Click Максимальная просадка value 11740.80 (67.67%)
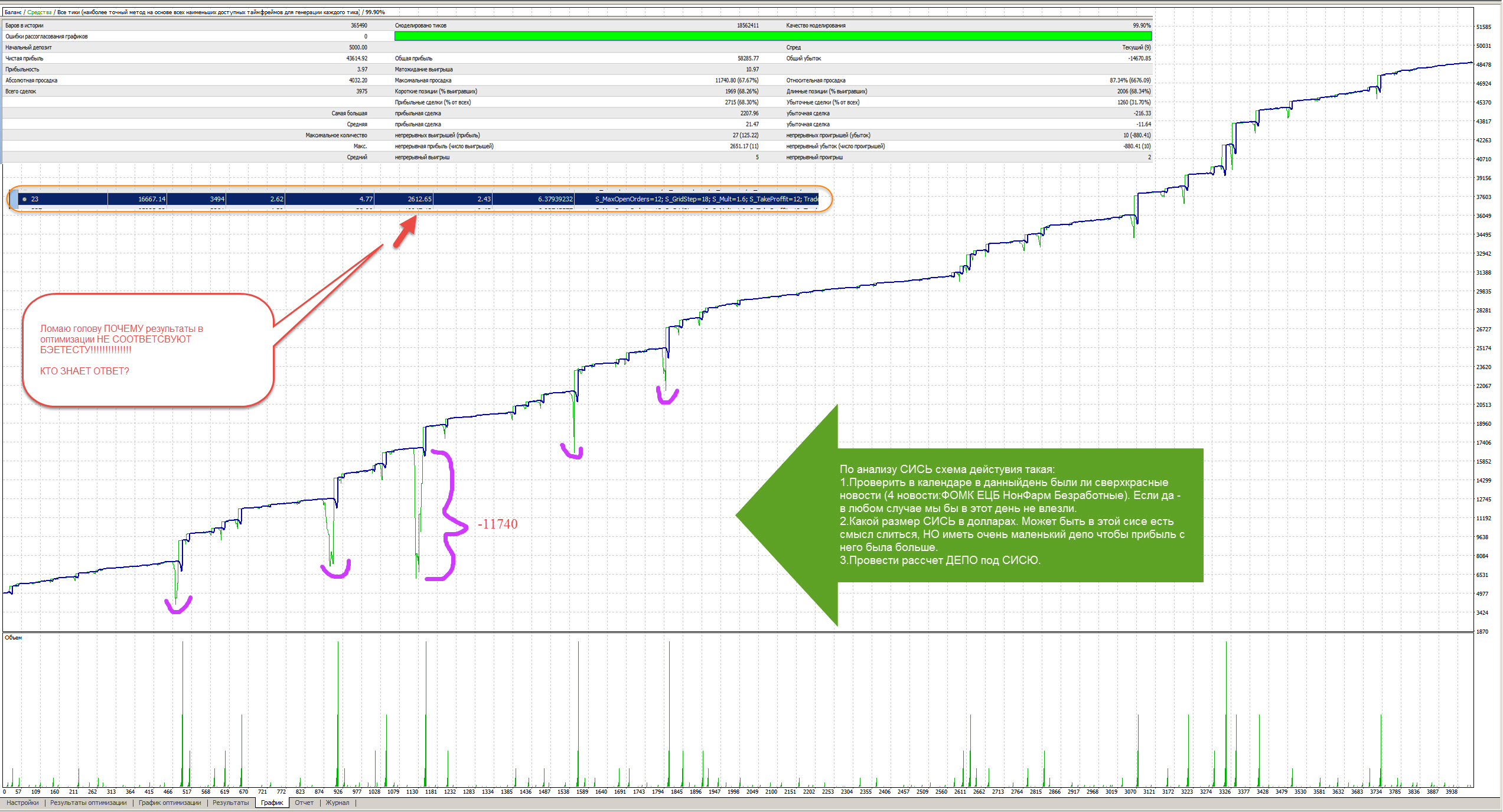The image size is (1503, 812). coord(736,80)
